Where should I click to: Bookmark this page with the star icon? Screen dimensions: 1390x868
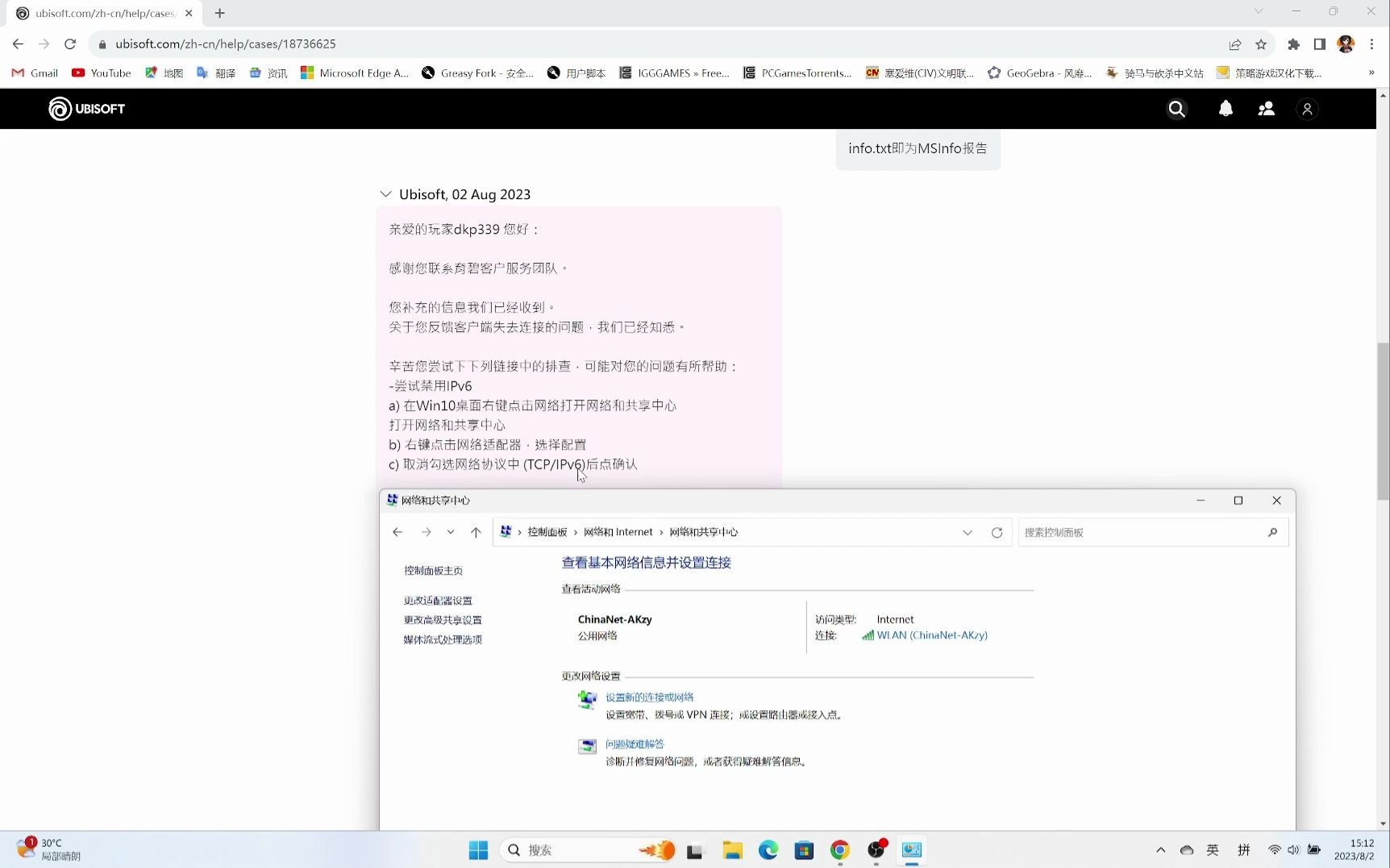pos(1261,44)
